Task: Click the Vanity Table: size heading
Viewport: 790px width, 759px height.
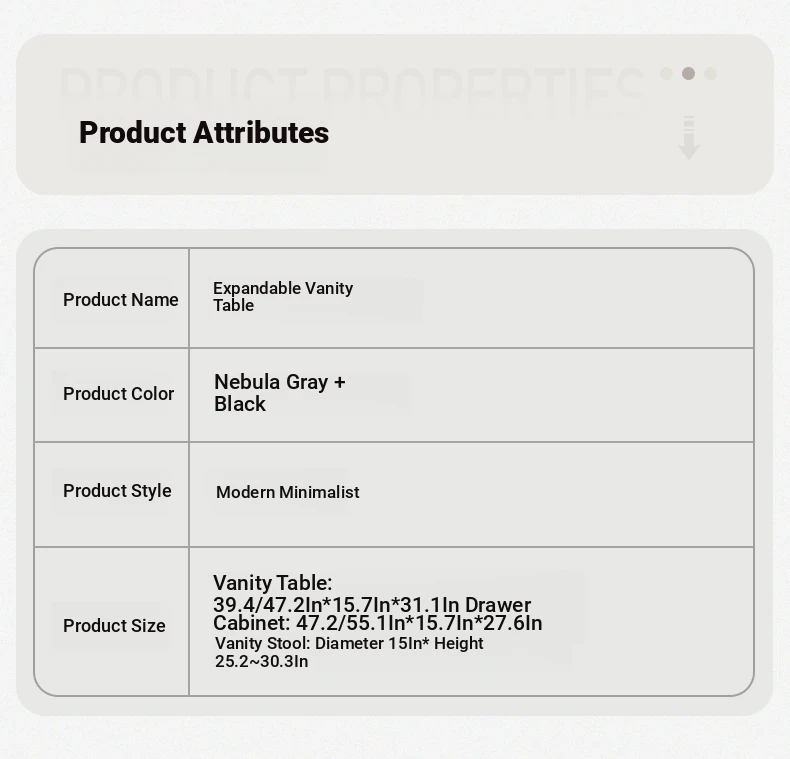Action: [272, 583]
